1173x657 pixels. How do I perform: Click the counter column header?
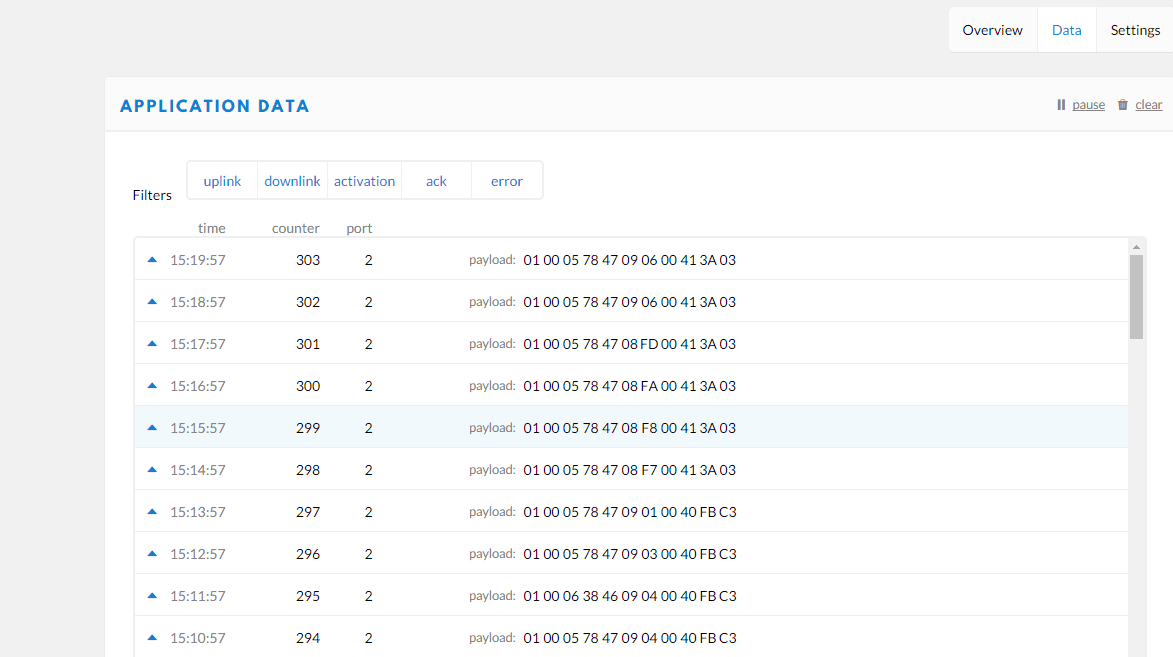295,228
